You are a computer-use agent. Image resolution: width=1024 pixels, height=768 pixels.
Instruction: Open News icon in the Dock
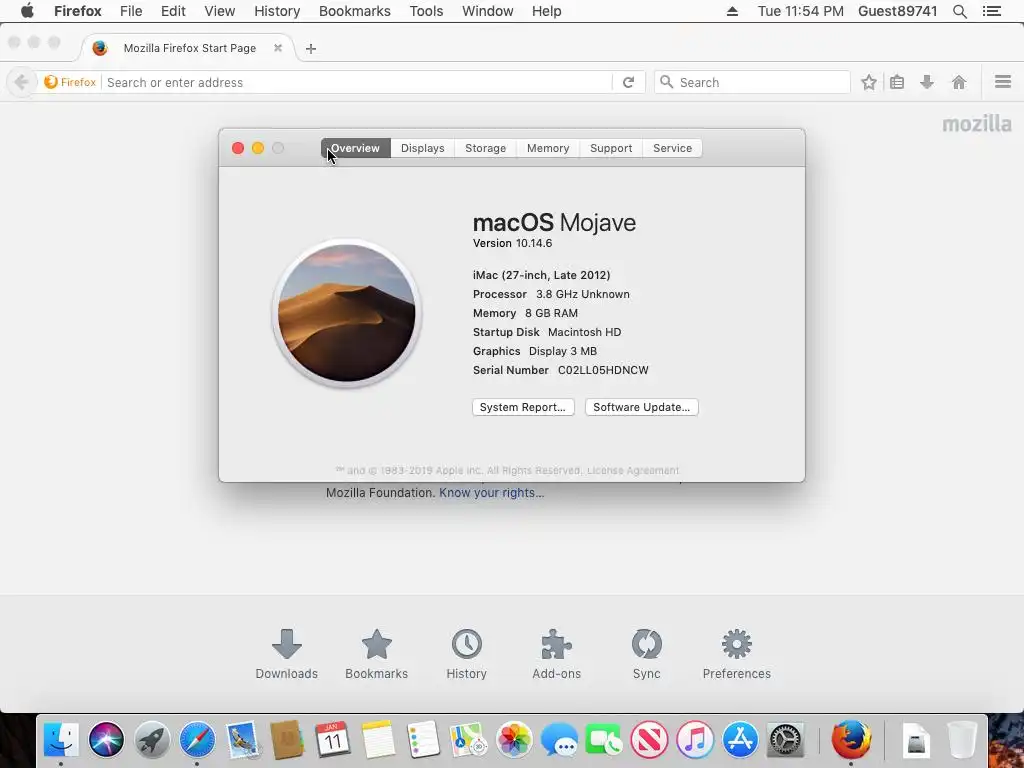pos(650,740)
